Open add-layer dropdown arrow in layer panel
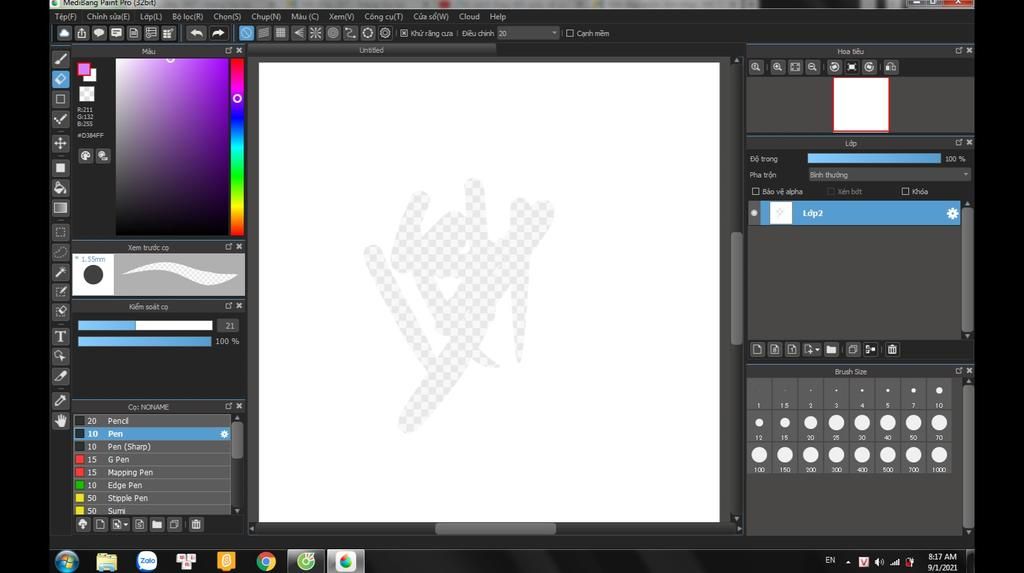Screen dimensions: 1024x573 (817, 350)
